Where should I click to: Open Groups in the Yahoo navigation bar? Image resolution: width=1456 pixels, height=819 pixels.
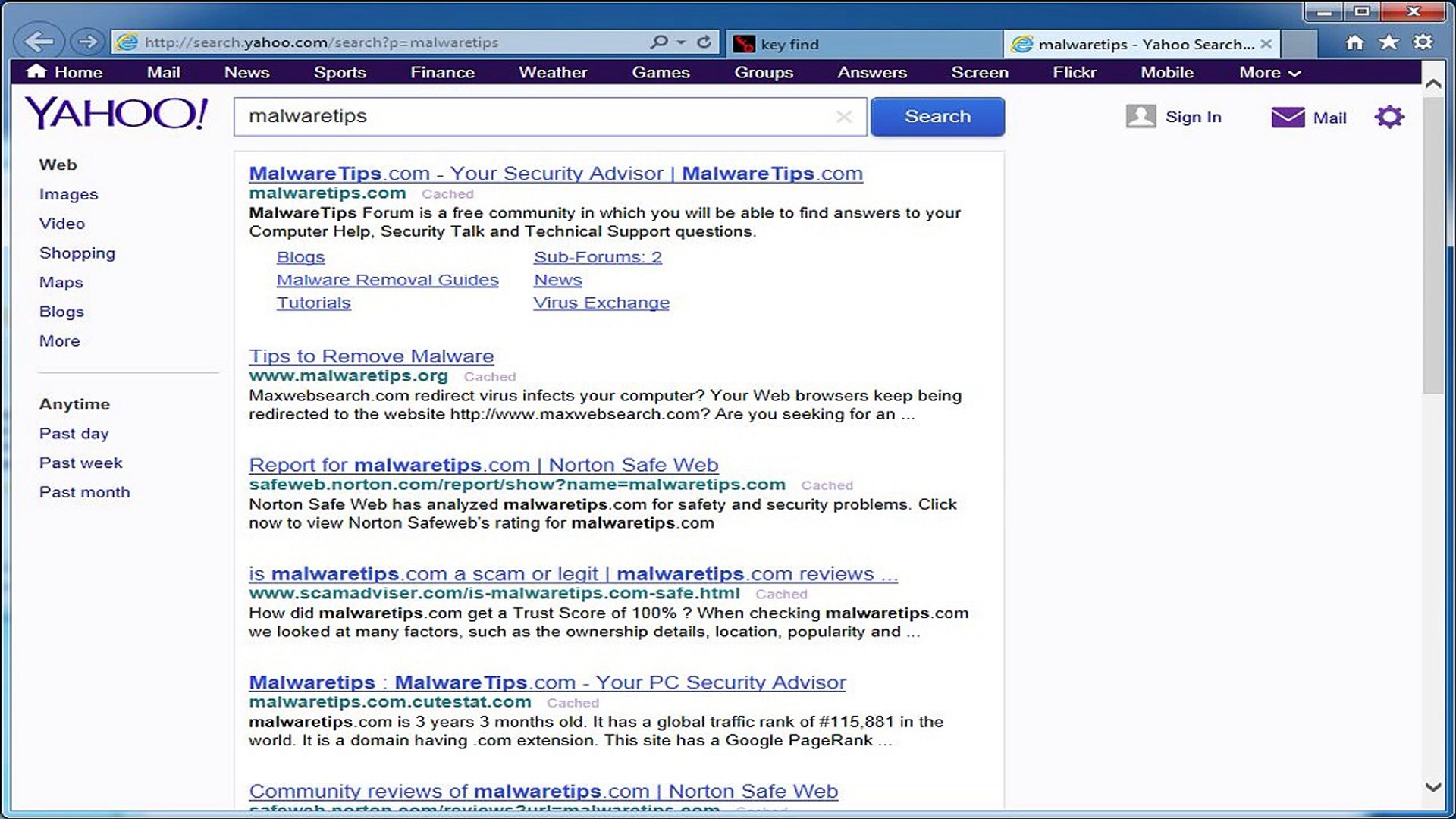tap(764, 72)
